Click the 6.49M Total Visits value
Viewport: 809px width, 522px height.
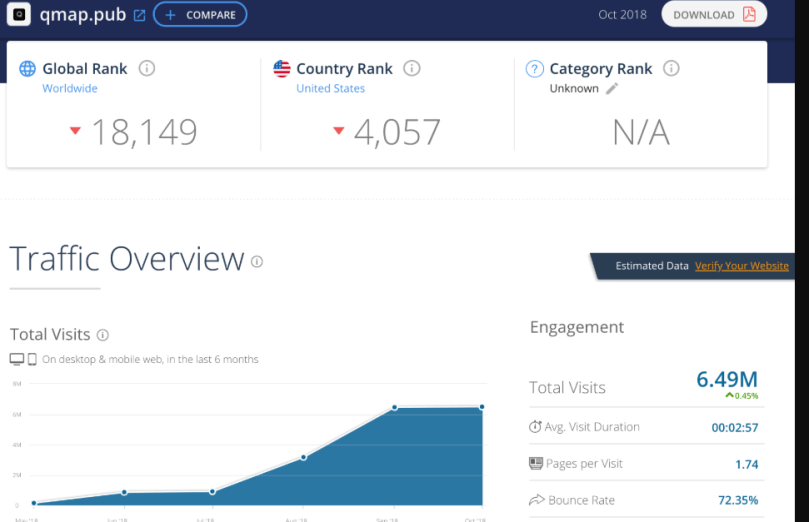726,379
